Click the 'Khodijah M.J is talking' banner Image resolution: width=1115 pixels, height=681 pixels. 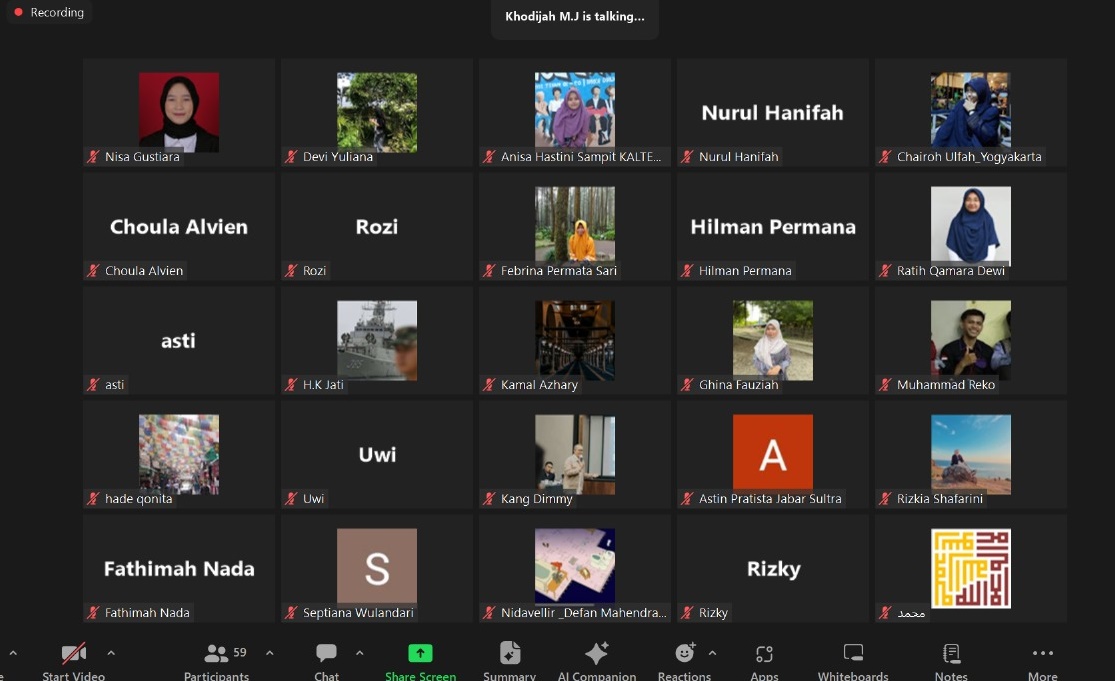point(574,17)
